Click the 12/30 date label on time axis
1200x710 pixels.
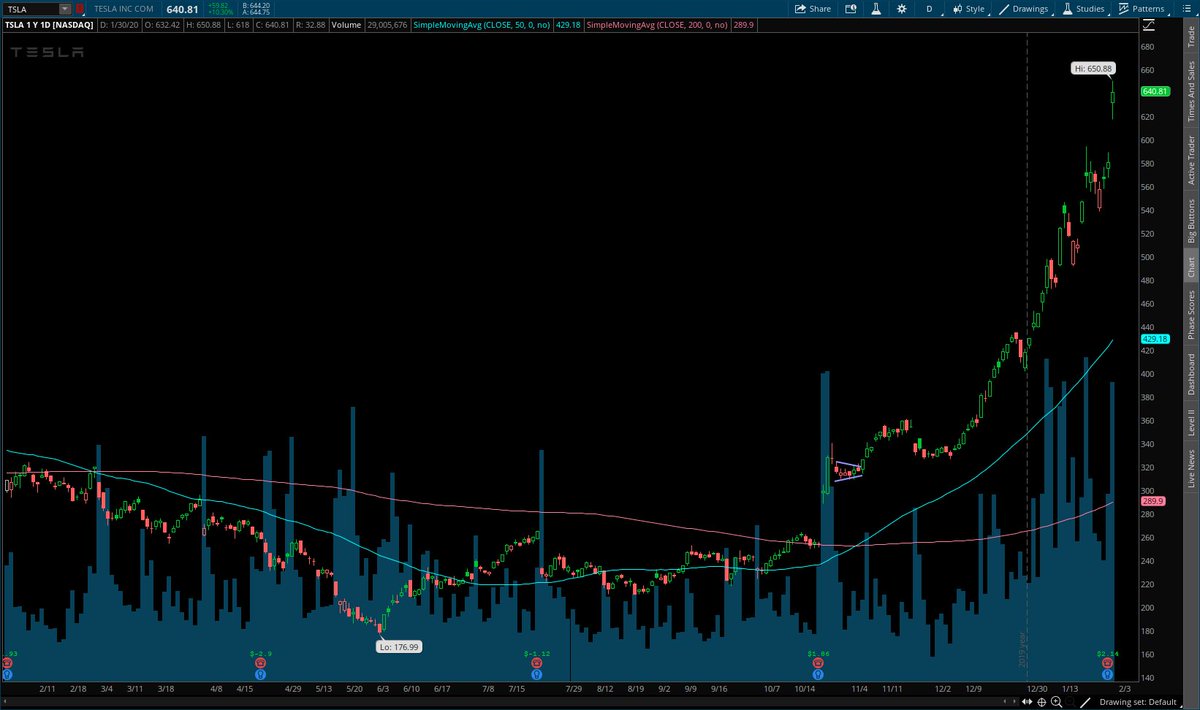pos(1037,689)
